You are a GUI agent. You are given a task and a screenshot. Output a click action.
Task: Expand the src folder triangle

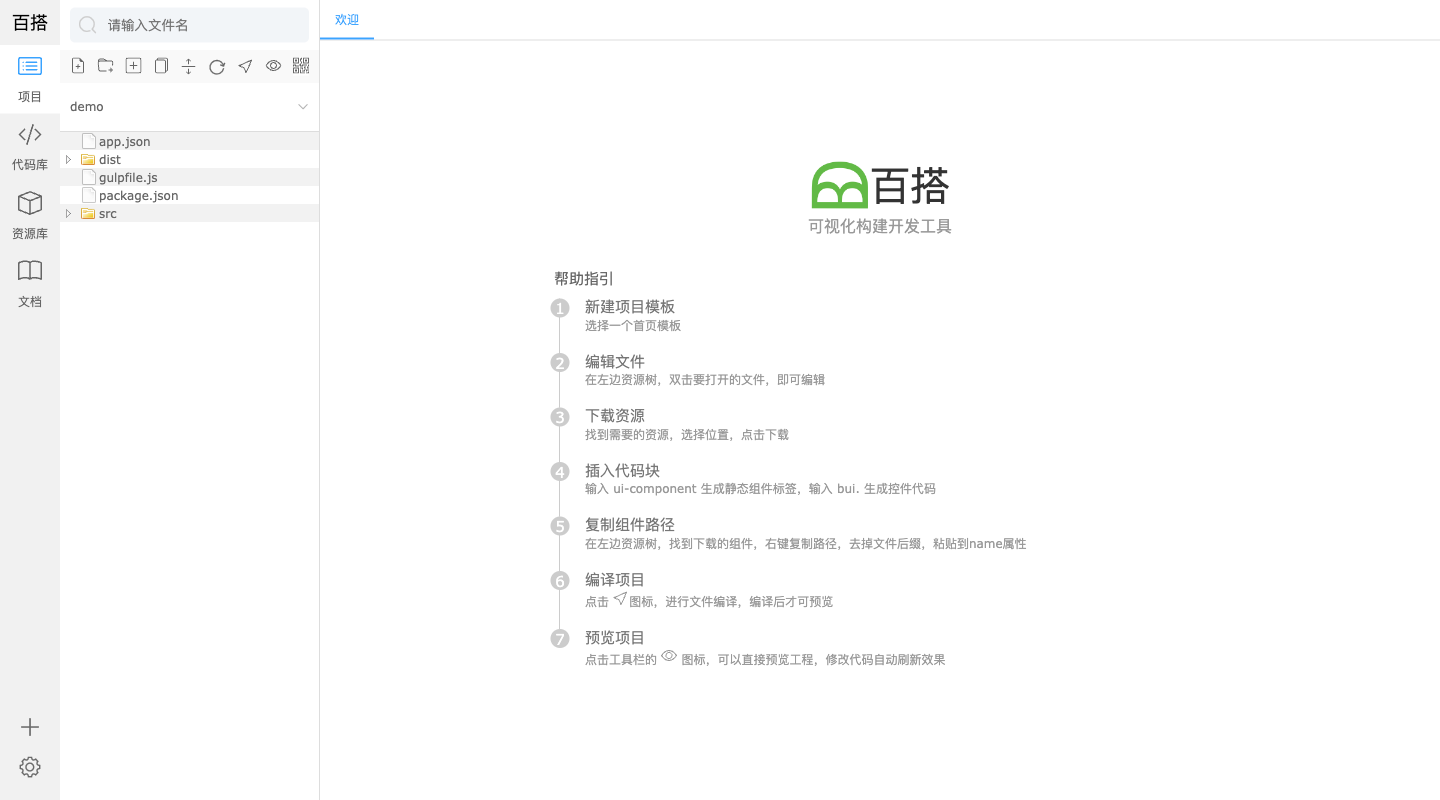tap(68, 213)
